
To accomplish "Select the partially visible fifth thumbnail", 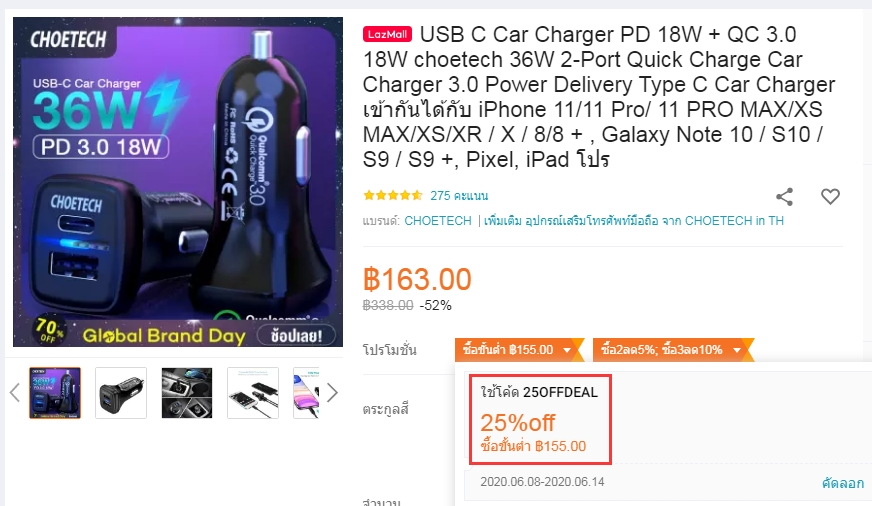I will [306, 393].
